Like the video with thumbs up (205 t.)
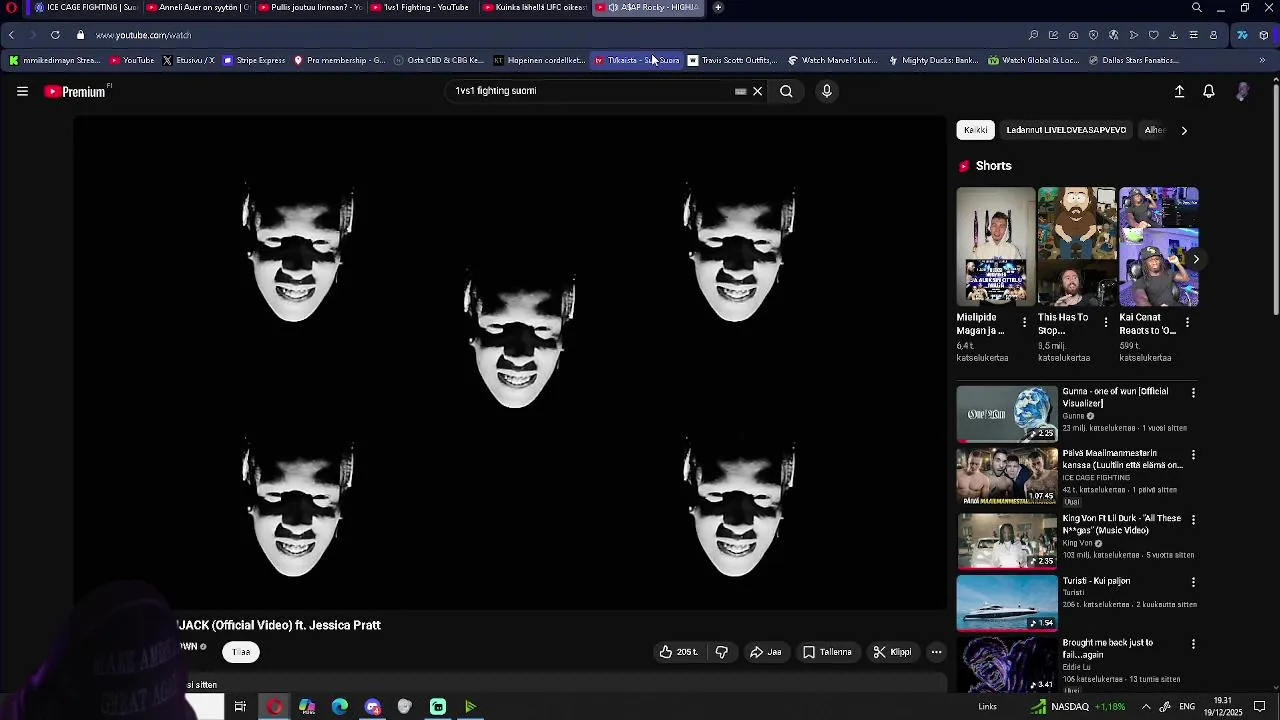The height and width of the screenshot is (720, 1280). tap(679, 652)
